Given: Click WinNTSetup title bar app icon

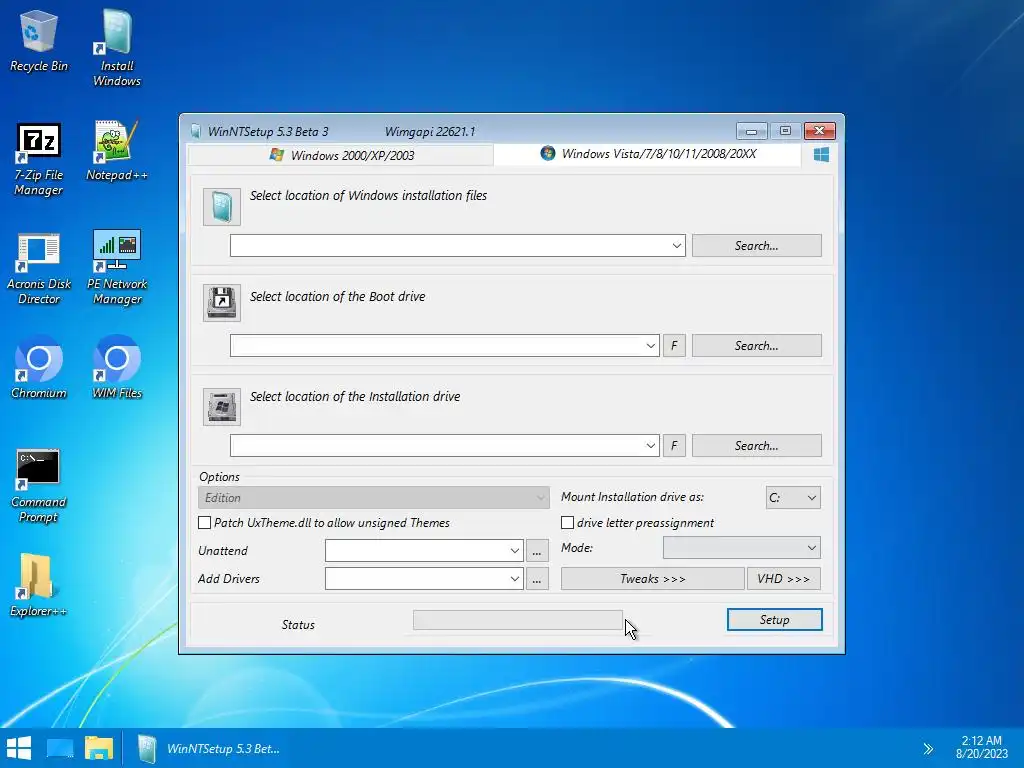Looking at the screenshot, I should click(195, 131).
